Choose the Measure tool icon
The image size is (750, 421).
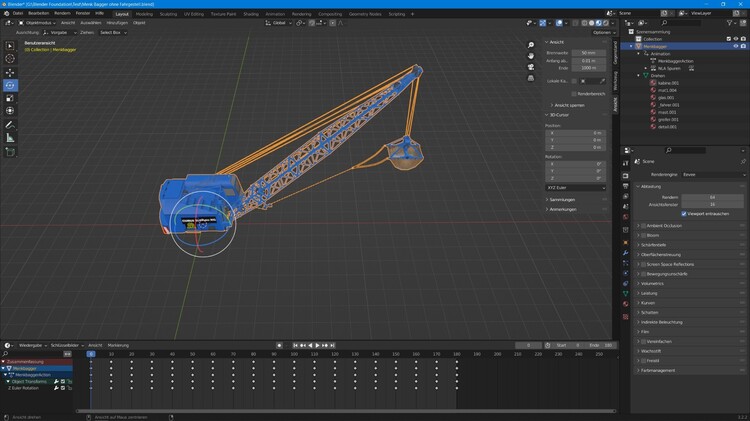point(11,137)
